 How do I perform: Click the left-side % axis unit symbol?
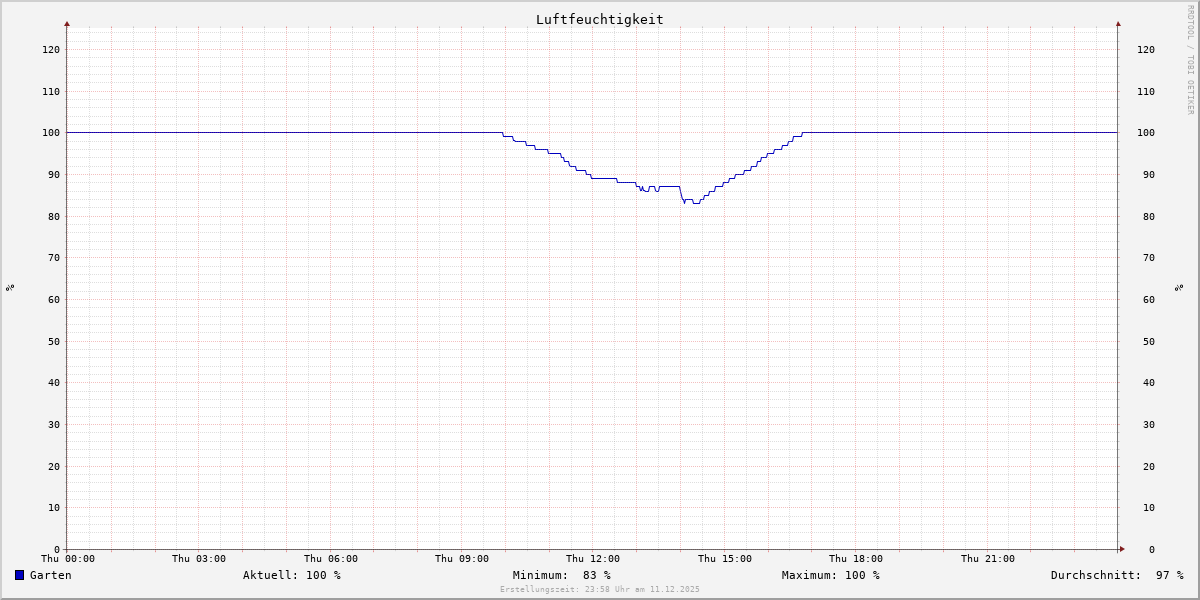(10, 288)
